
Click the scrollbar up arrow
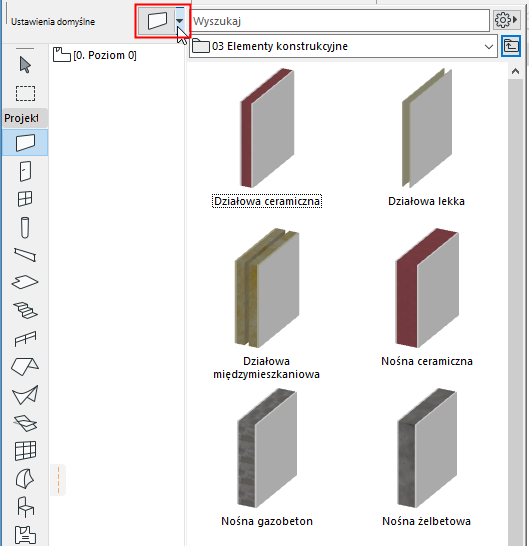(x=515, y=71)
